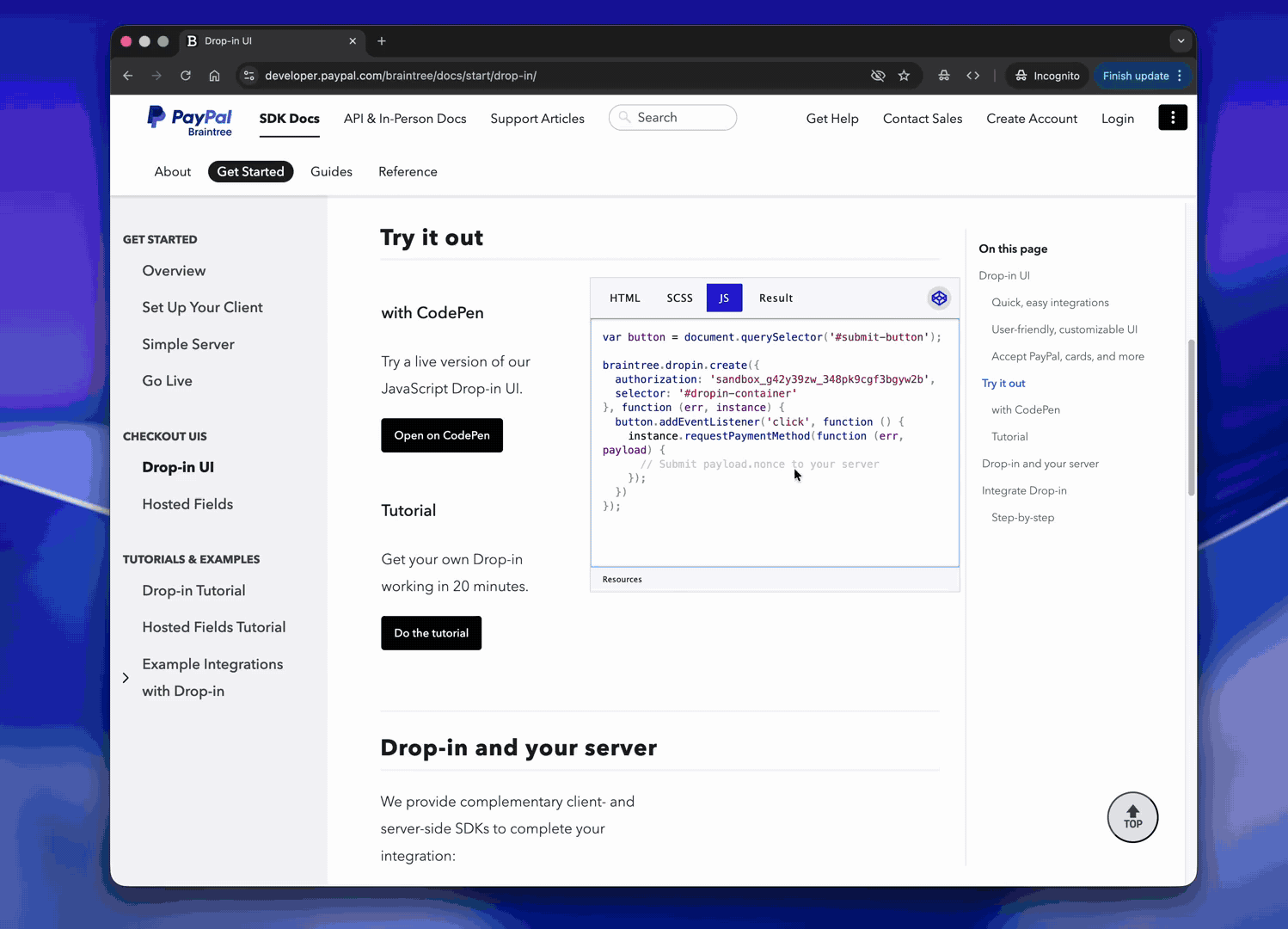This screenshot has height=929, width=1288.
Task: Click the Get Help link
Action: click(x=831, y=119)
